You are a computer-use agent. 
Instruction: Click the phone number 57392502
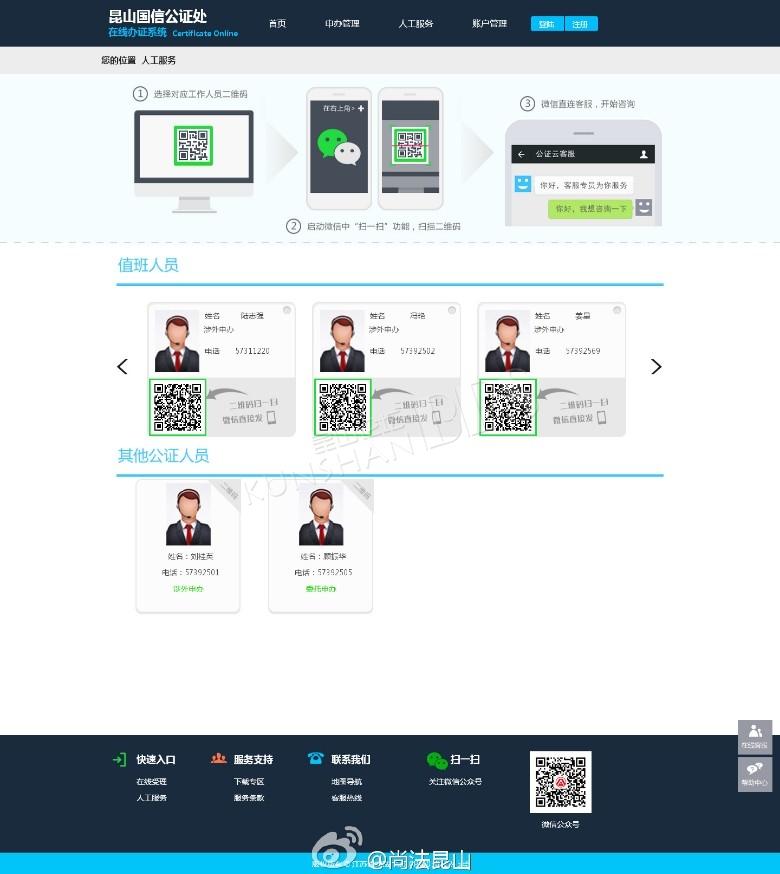[x=418, y=351]
